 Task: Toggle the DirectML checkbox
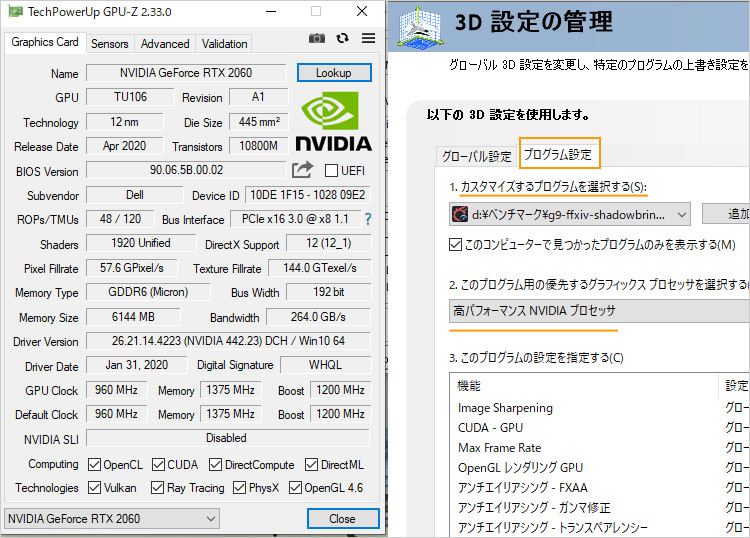(311, 464)
